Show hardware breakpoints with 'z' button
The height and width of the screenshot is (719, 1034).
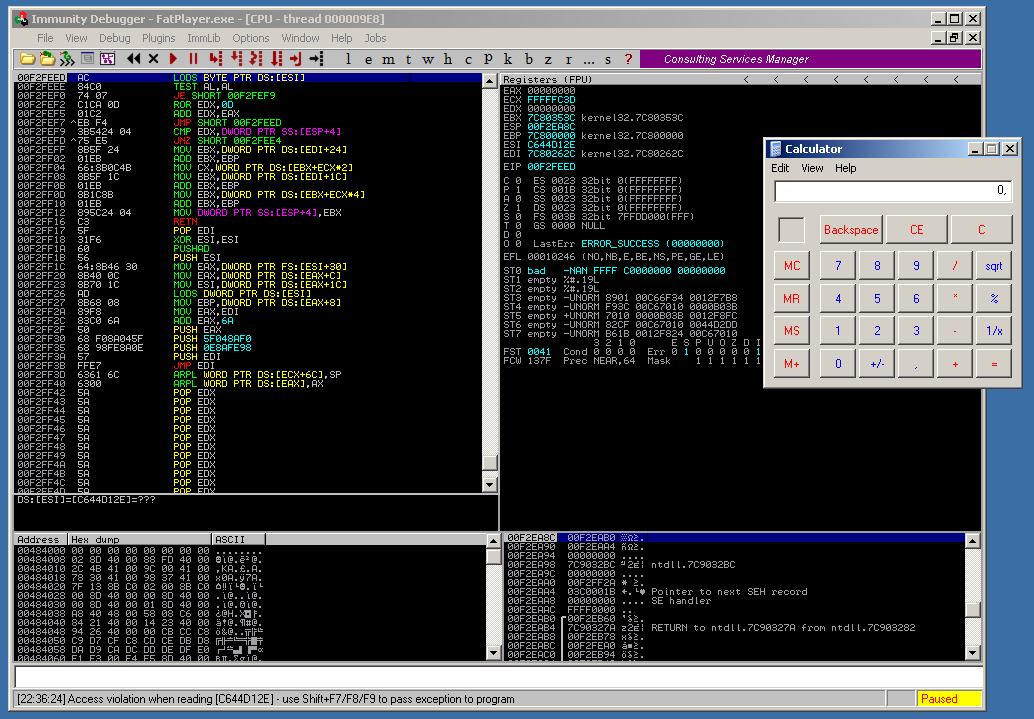tap(548, 59)
